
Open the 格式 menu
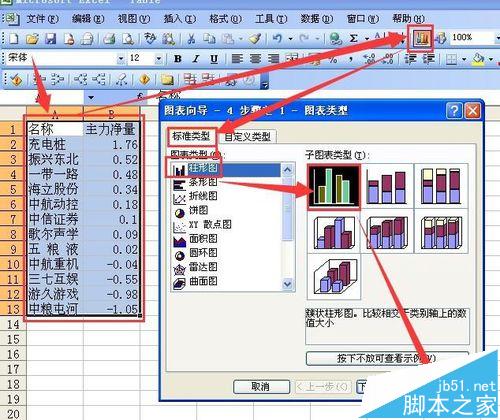[225, 19]
